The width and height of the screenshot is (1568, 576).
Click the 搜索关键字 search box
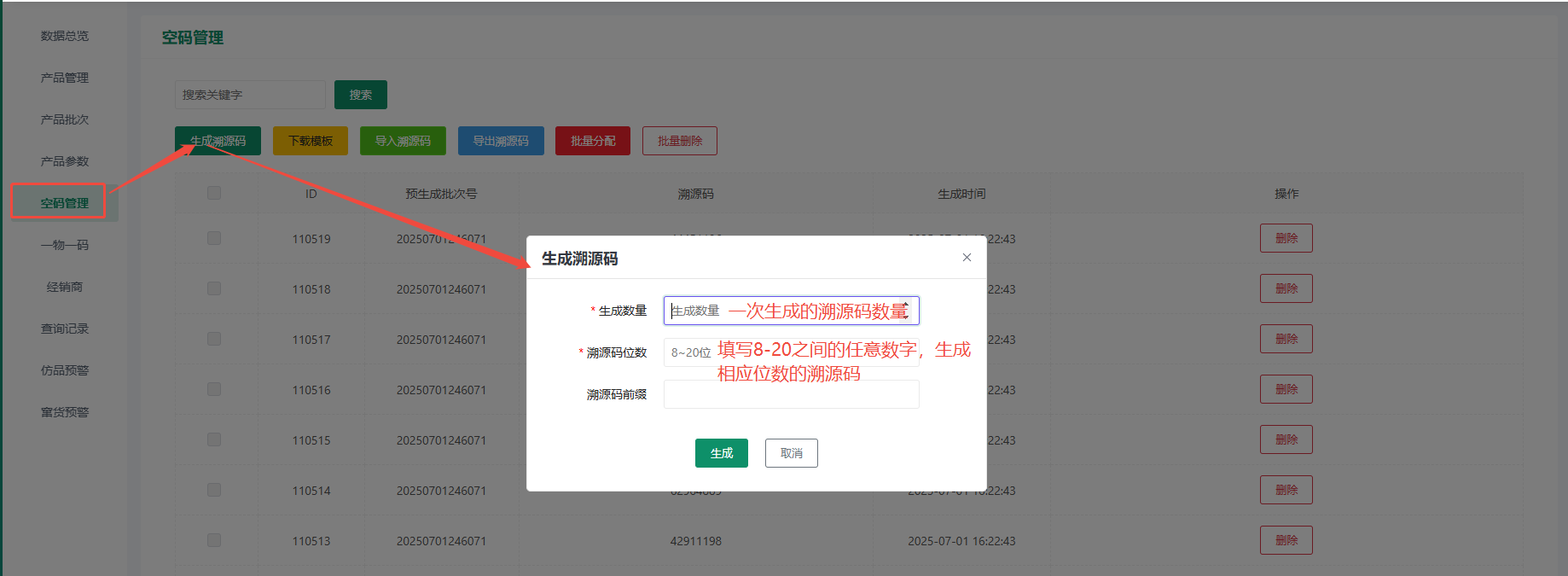[250, 95]
